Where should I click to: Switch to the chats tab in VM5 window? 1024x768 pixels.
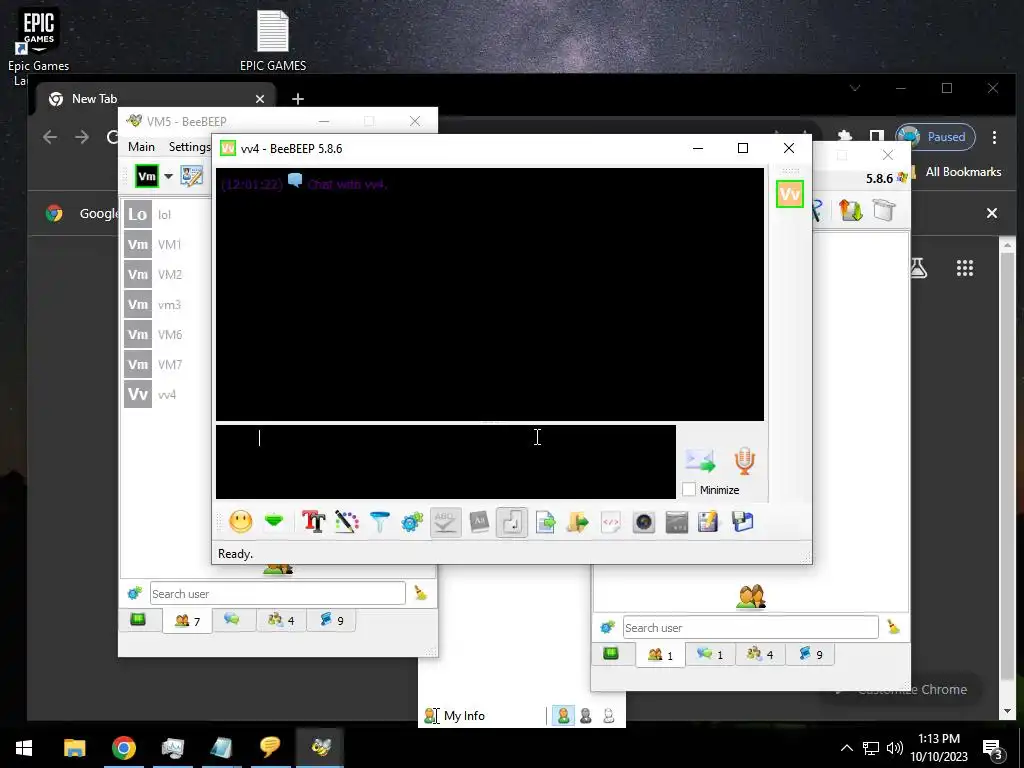[232, 619]
